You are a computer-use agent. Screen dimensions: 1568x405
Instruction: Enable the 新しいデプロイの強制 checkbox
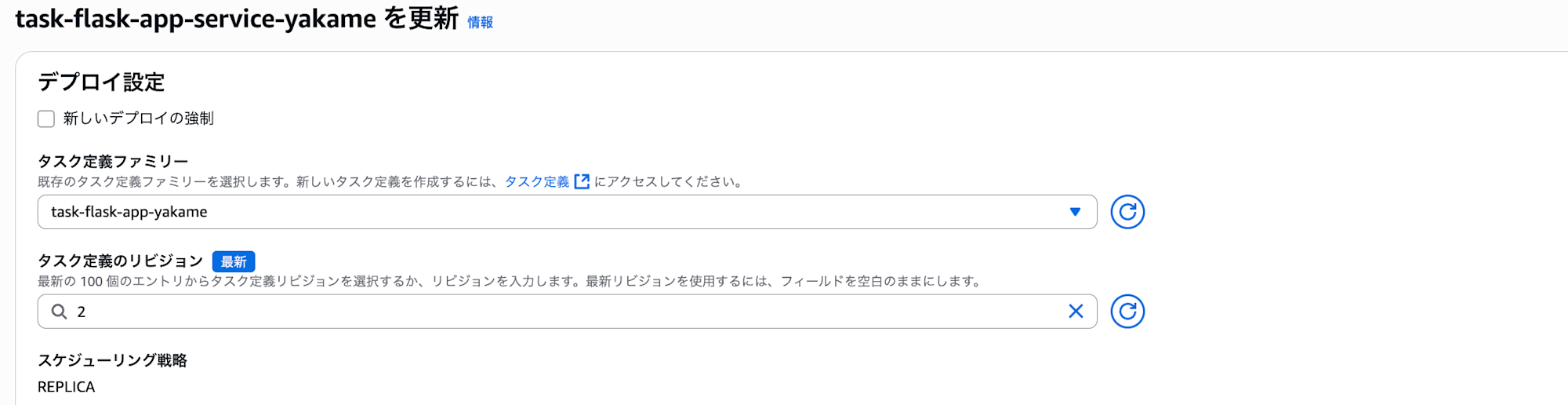pyautogui.click(x=46, y=119)
